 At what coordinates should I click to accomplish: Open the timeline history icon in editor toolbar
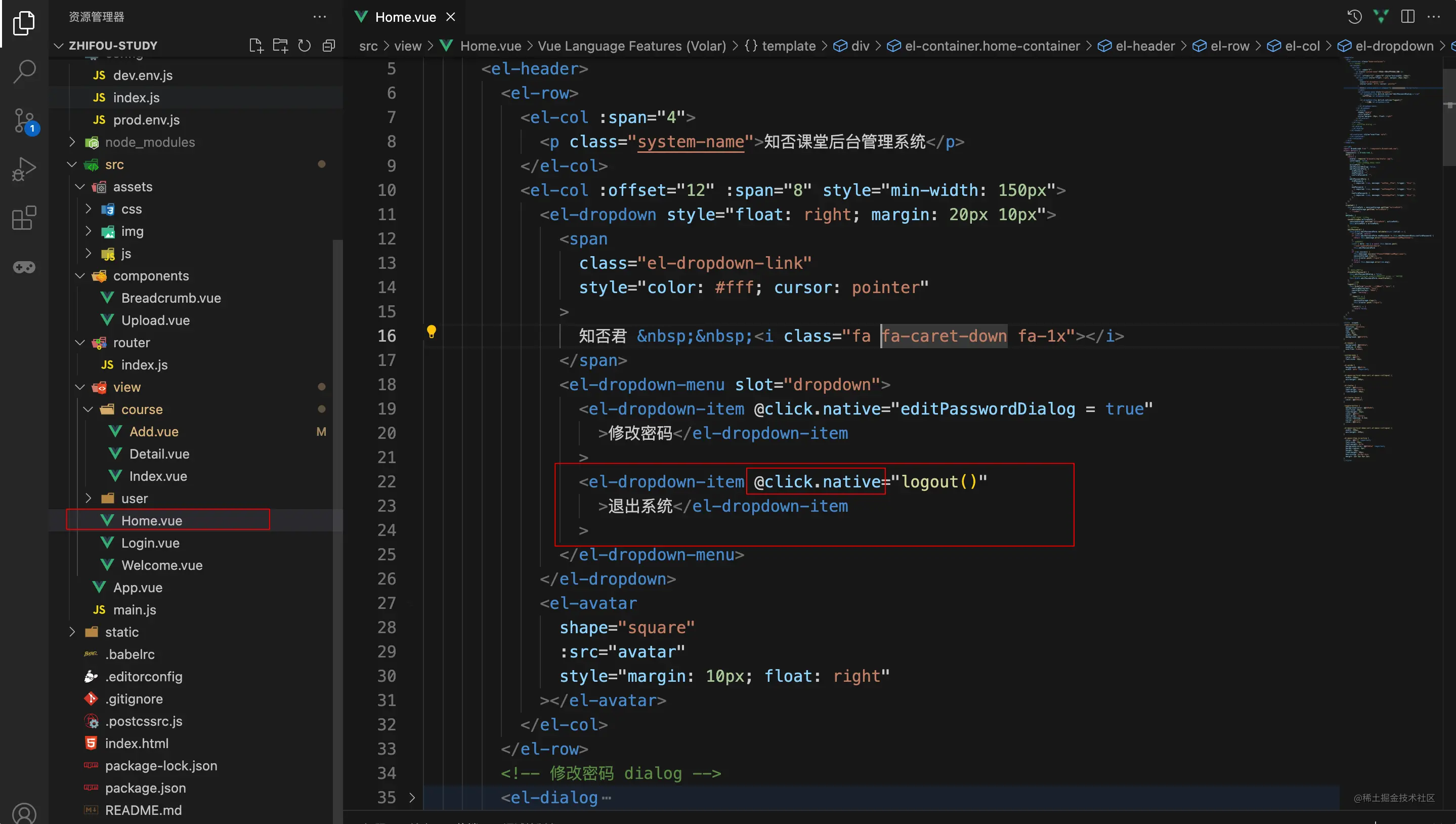1354,16
